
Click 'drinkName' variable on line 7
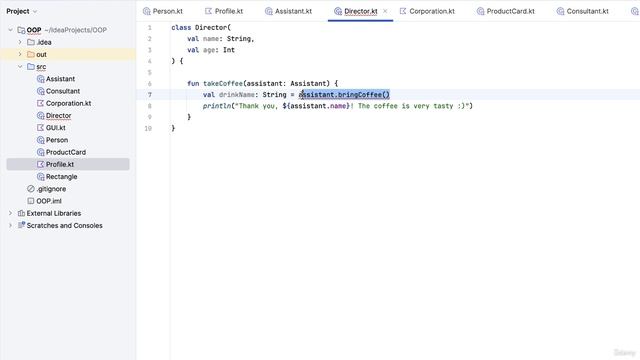pos(237,95)
